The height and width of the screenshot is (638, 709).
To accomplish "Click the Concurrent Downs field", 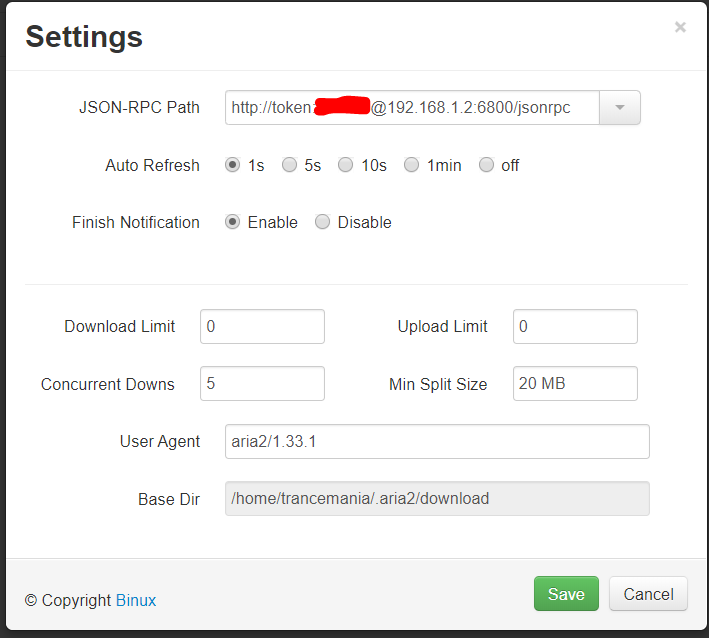I will click(x=262, y=383).
